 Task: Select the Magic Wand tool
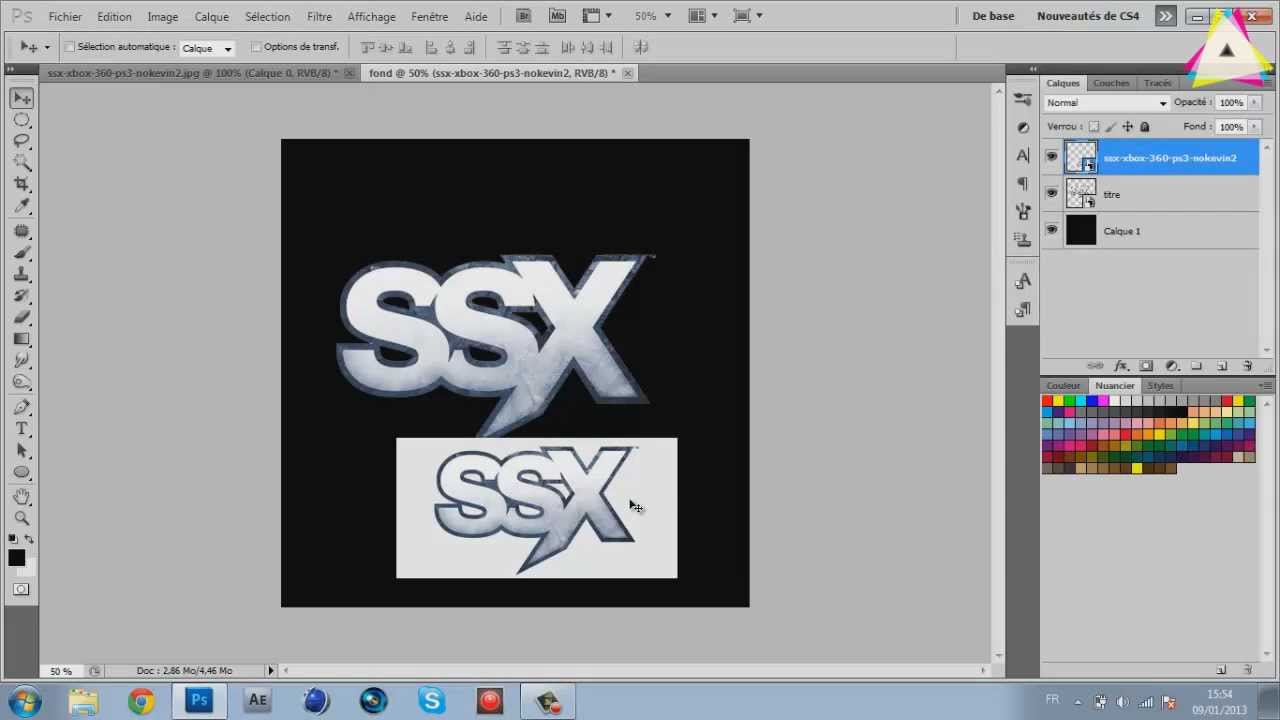22,162
